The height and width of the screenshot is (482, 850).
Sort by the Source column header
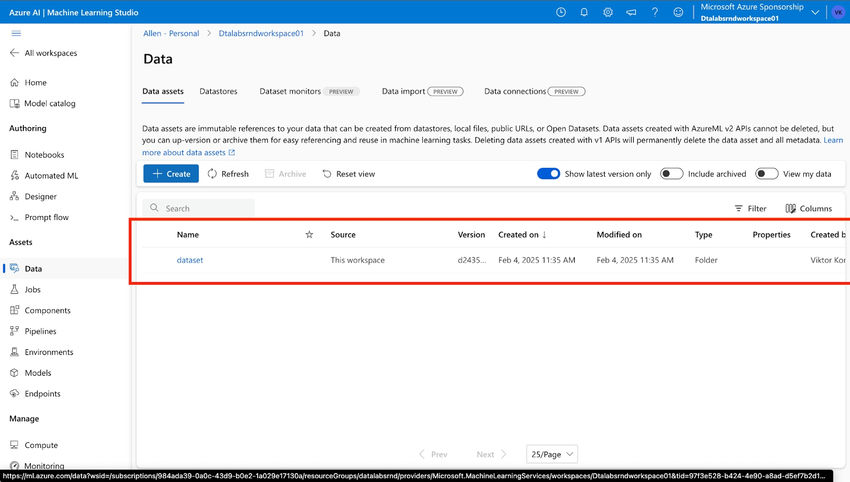tap(343, 235)
